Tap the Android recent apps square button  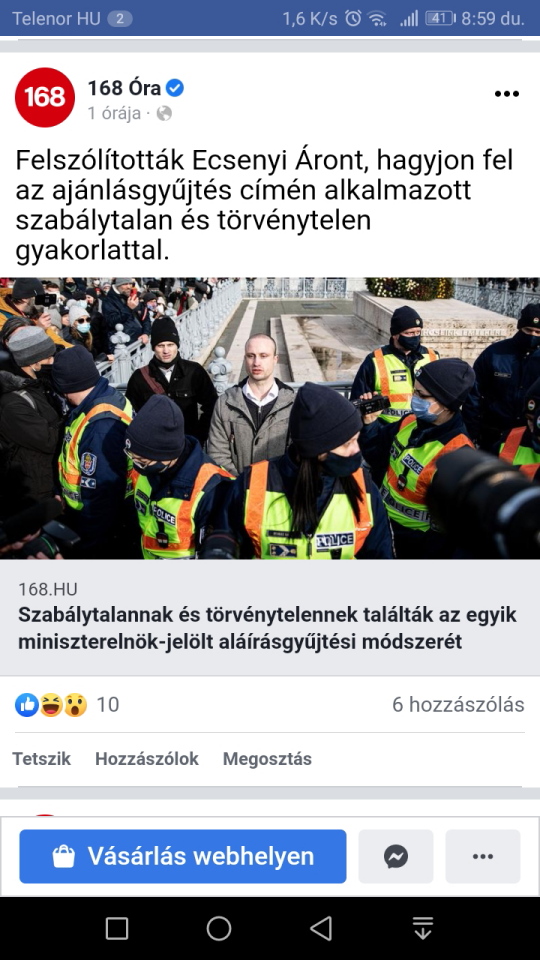point(117,928)
